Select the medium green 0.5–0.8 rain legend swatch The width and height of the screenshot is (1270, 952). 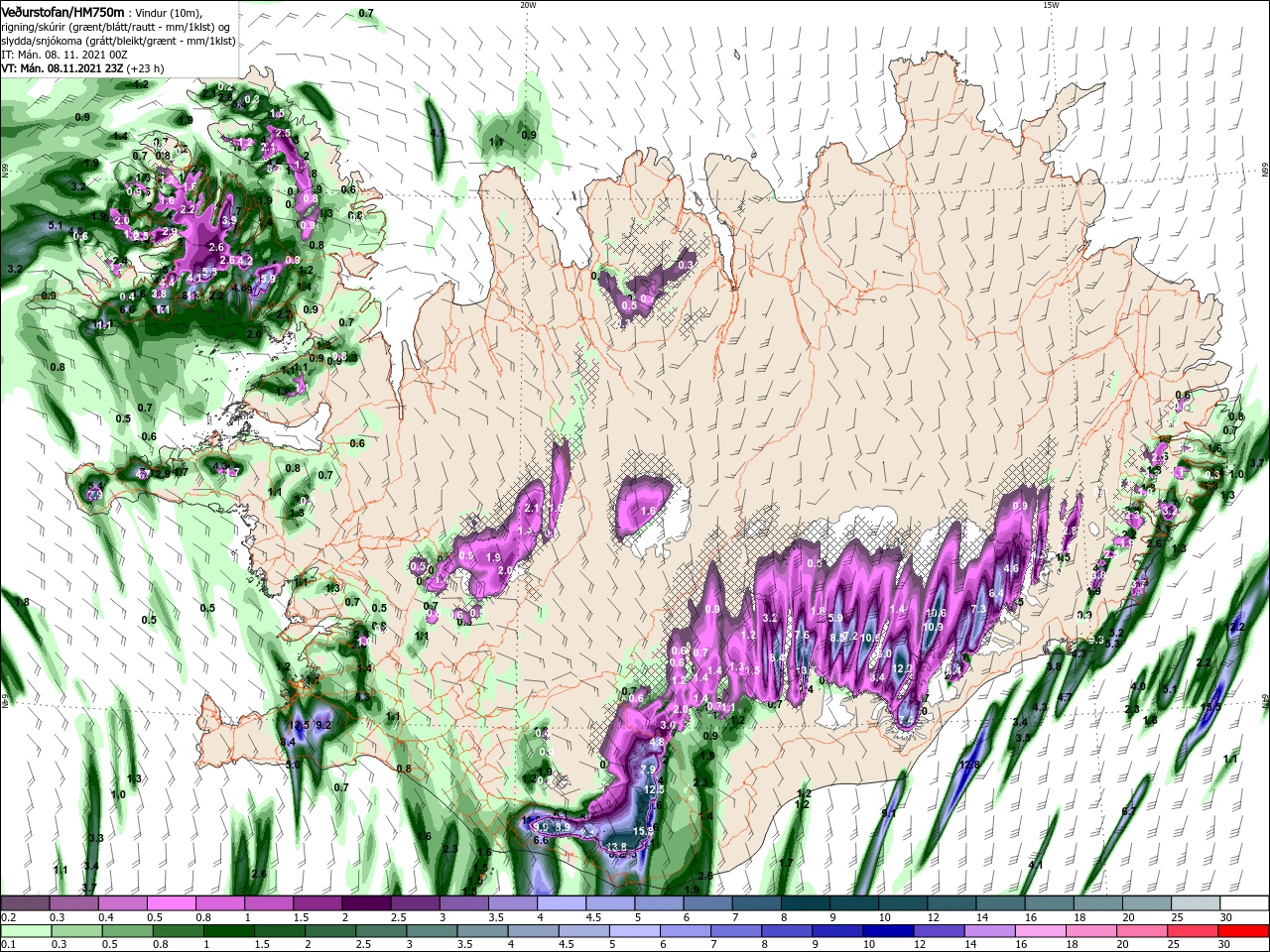pyautogui.click(x=129, y=930)
